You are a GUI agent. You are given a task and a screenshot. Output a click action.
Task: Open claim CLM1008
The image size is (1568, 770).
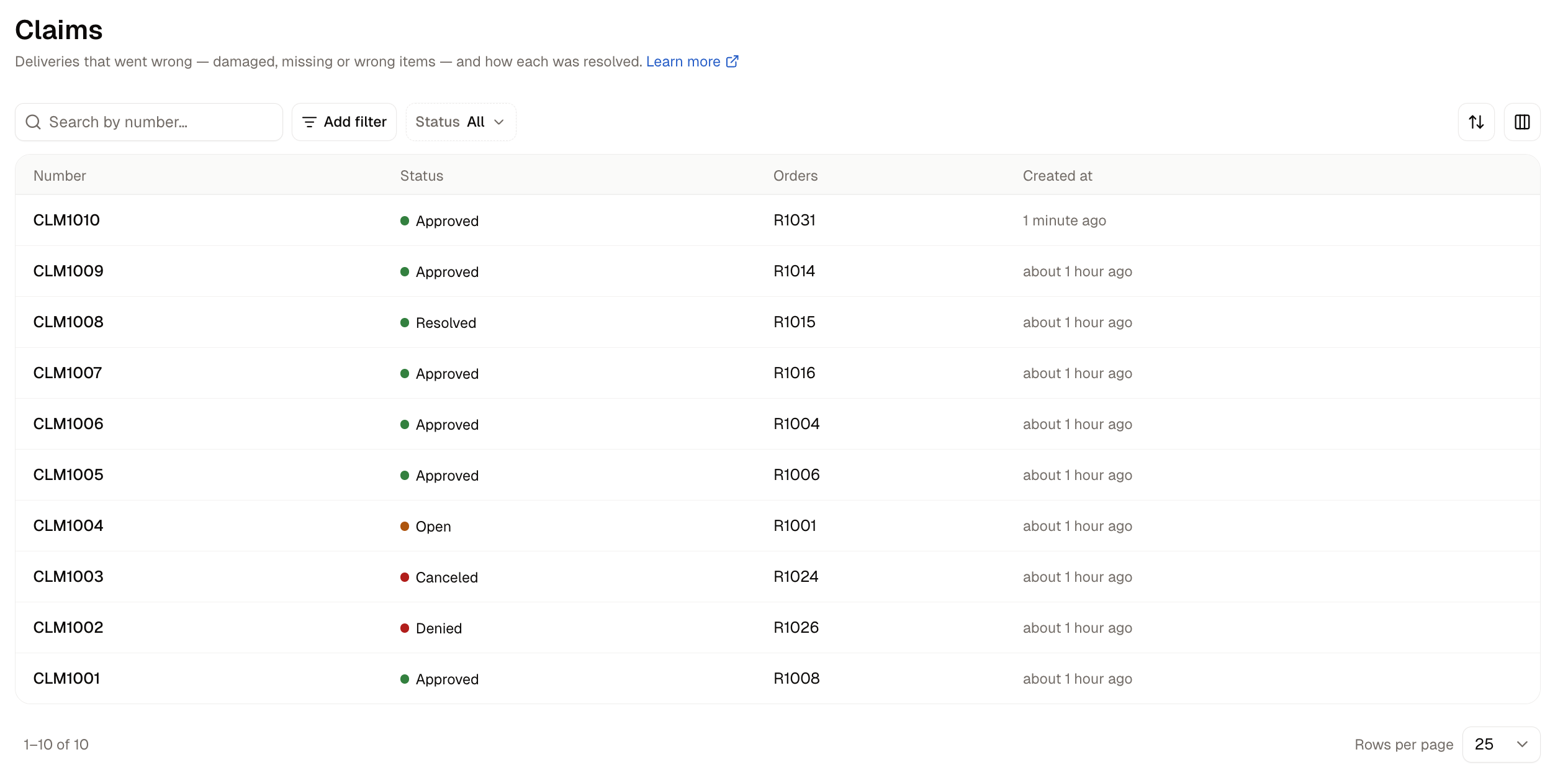(68, 322)
